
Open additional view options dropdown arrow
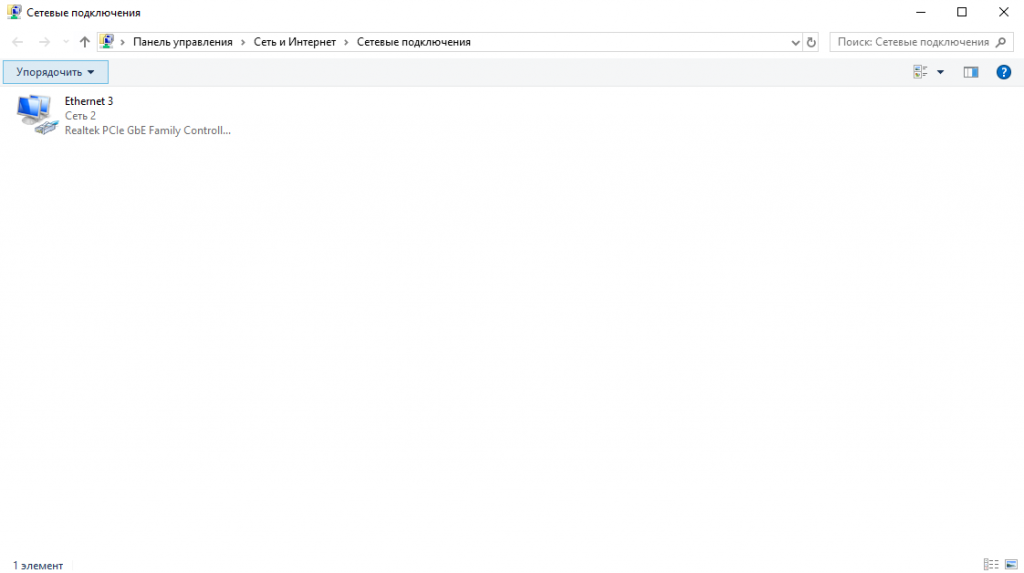tap(940, 72)
